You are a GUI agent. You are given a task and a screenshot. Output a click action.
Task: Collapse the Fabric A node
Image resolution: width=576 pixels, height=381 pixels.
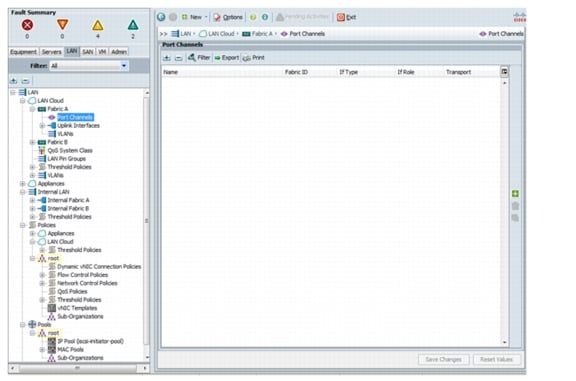point(32,109)
